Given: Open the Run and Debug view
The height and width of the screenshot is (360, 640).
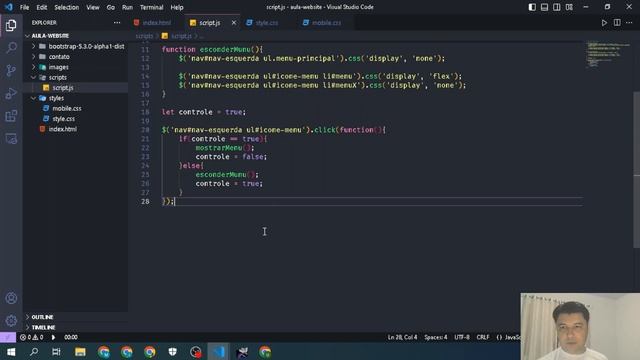Looking at the screenshot, I should [x=11, y=93].
